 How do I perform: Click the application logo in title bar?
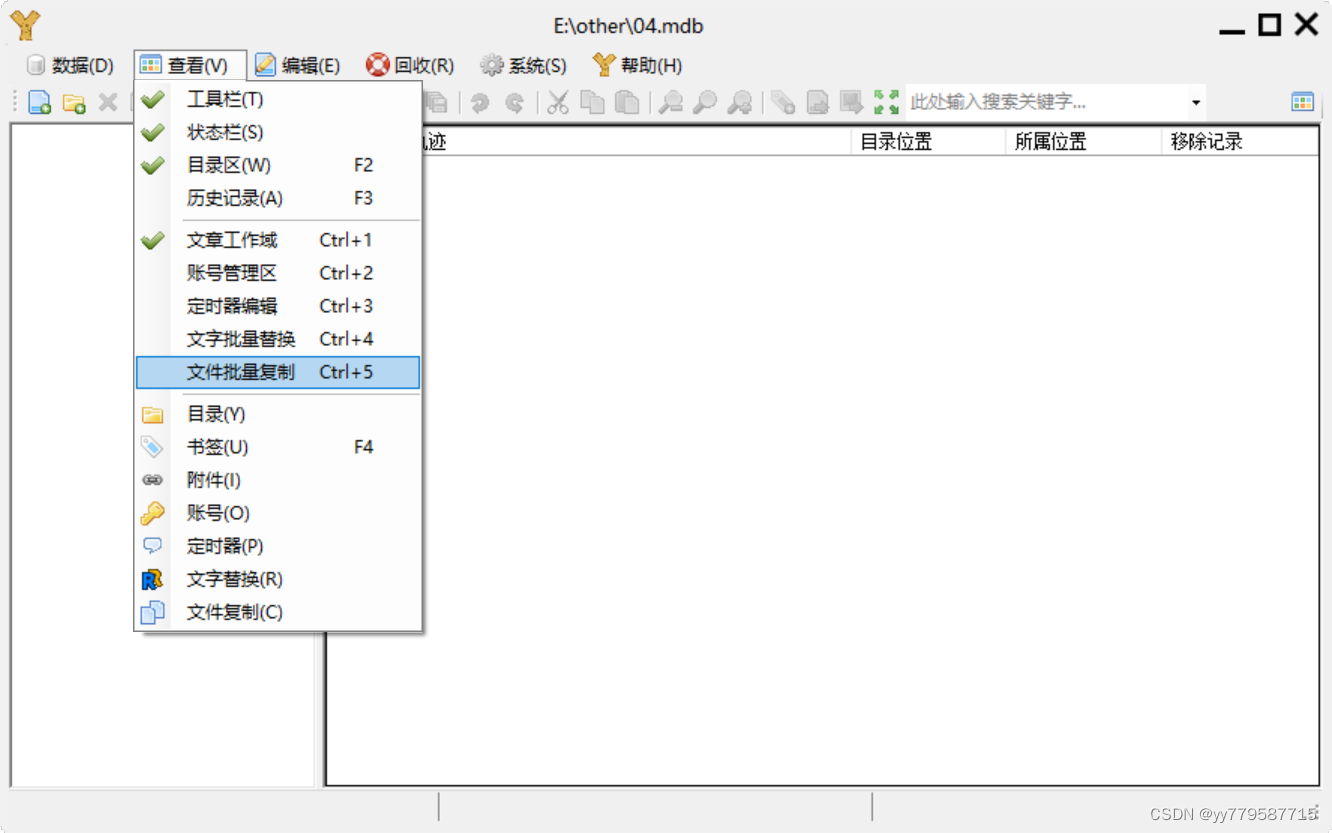(25, 26)
